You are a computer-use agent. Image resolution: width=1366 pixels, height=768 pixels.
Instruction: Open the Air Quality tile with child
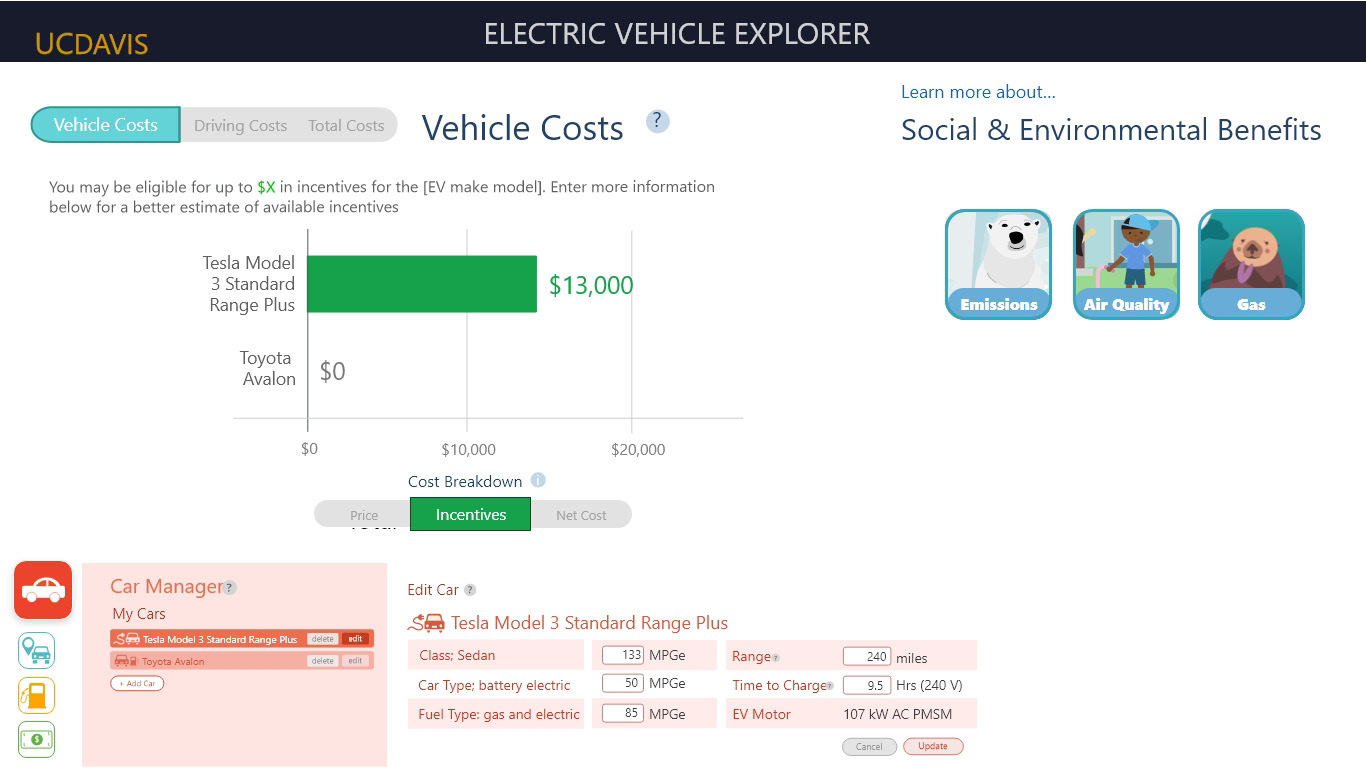click(1126, 264)
